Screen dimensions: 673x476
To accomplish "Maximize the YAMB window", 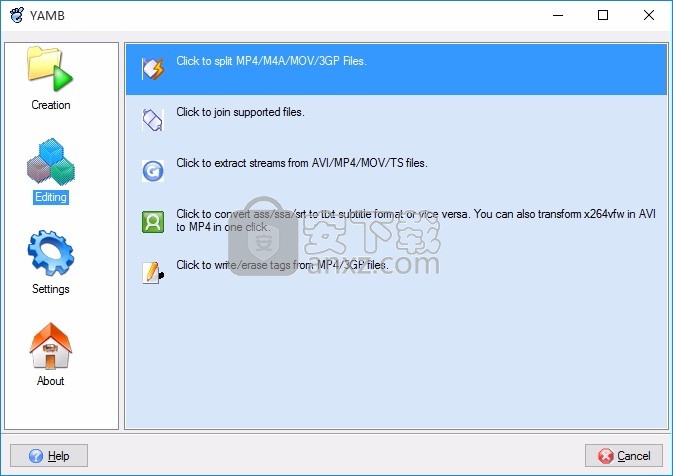I will pos(603,15).
